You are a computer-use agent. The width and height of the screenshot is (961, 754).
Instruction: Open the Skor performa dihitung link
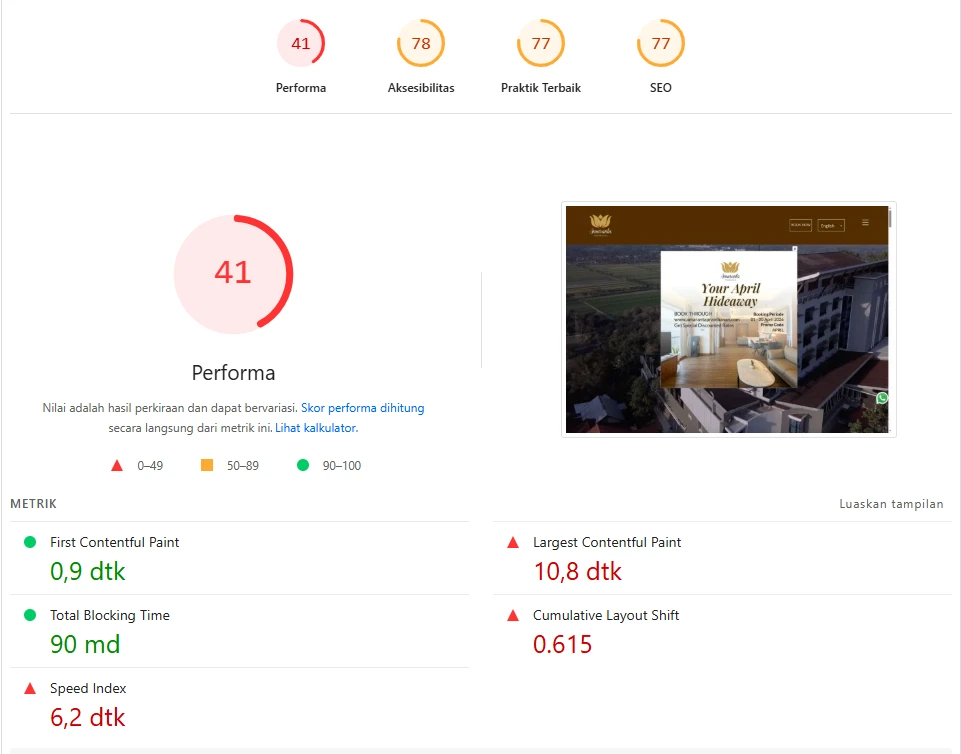pos(363,408)
